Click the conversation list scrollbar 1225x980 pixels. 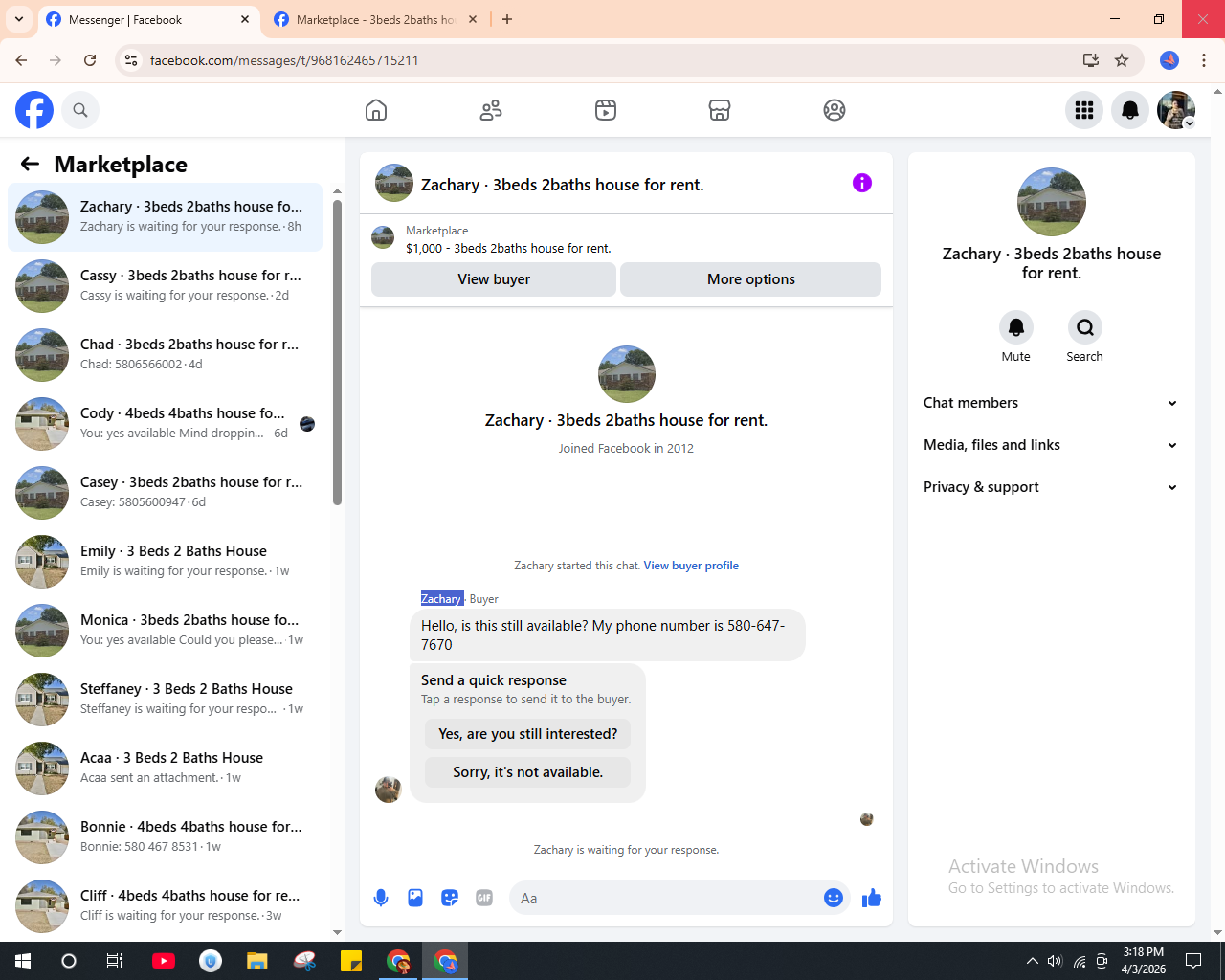[x=337, y=352]
